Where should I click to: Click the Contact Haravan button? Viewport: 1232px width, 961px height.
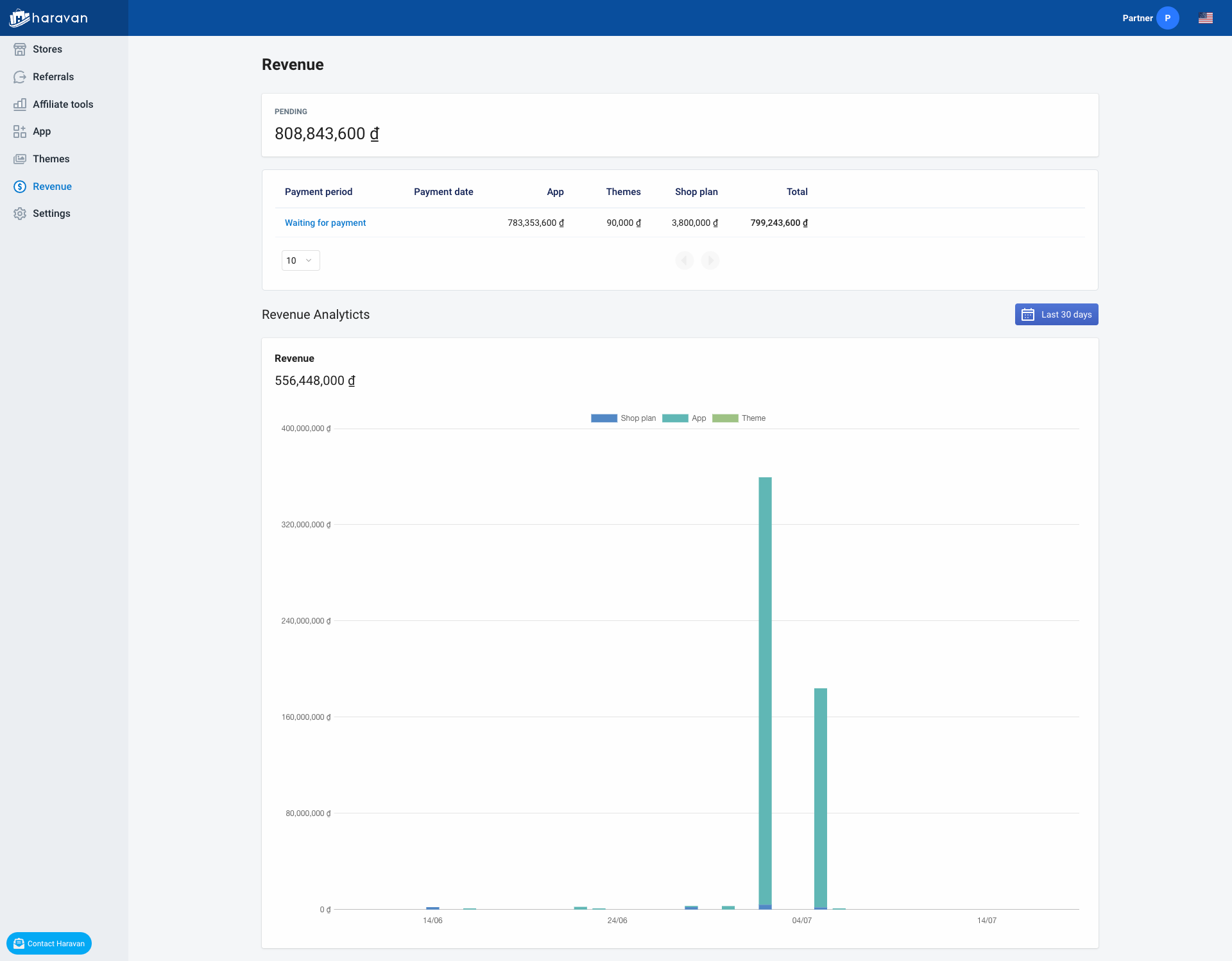click(x=49, y=943)
